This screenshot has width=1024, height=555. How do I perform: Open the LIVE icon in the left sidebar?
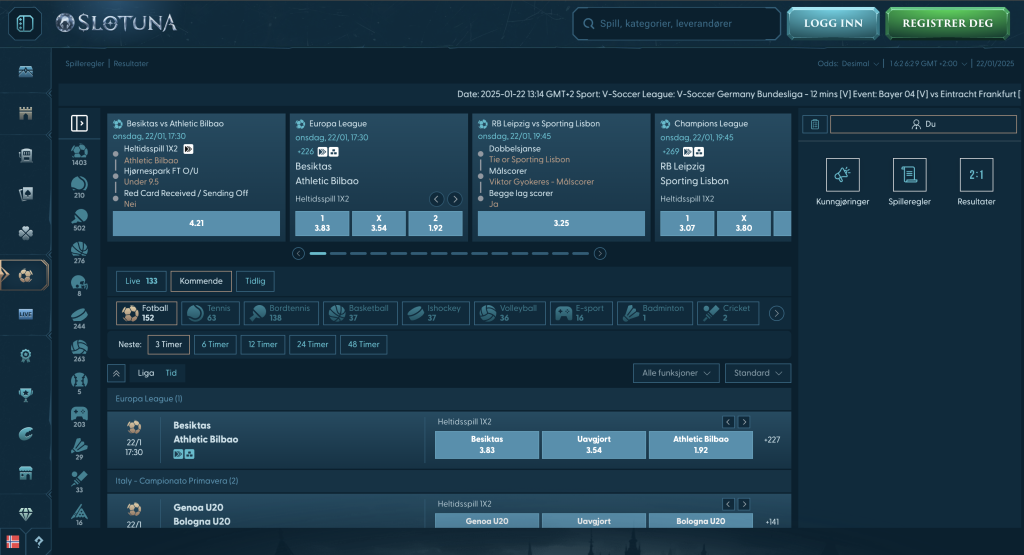pos(25,314)
